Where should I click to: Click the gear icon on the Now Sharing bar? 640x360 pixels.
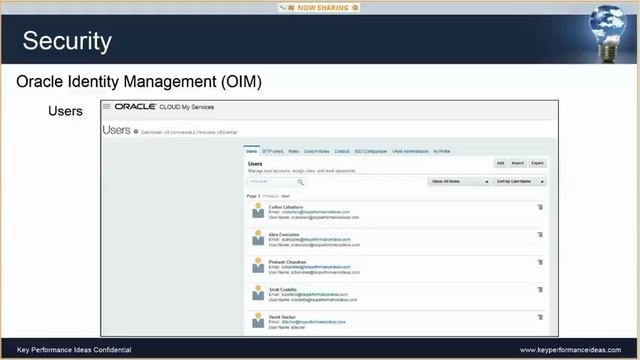point(355,8)
